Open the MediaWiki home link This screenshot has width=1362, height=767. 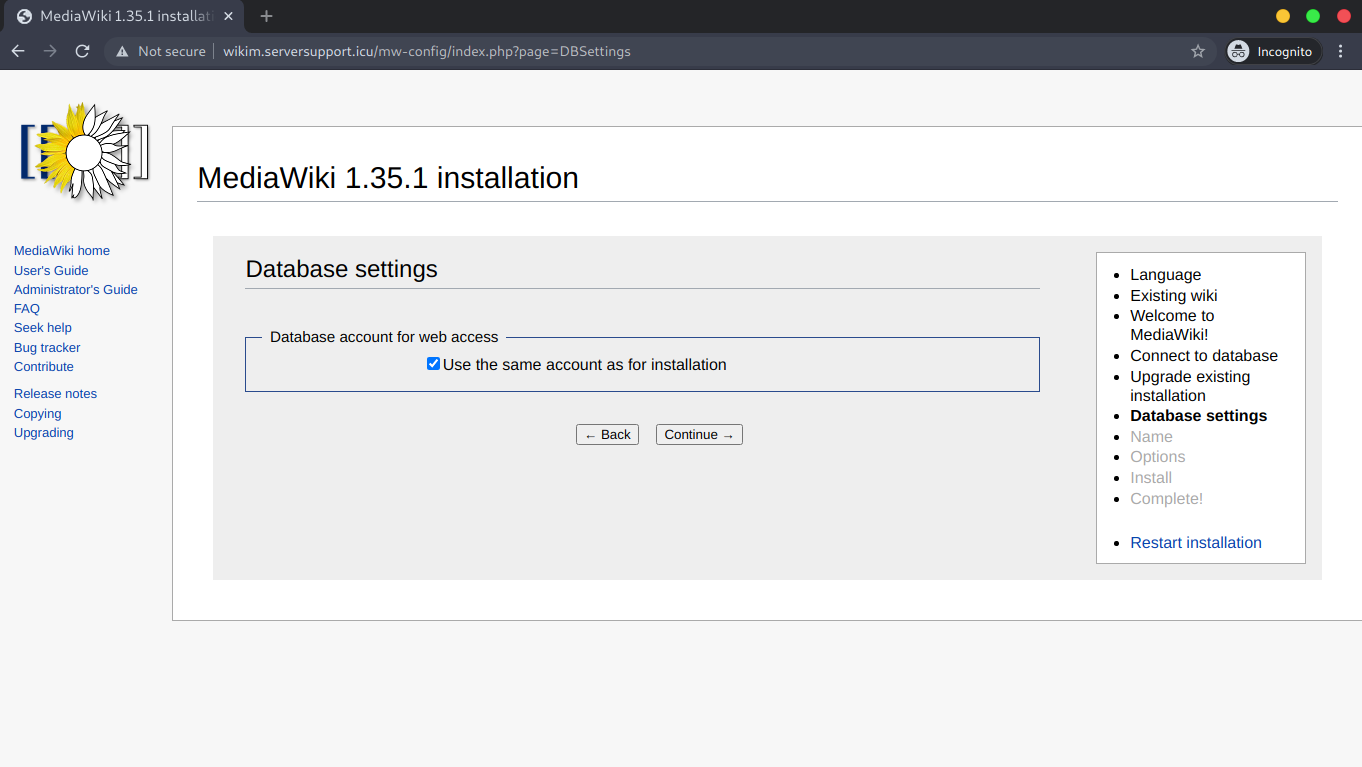tap(62, 251)
